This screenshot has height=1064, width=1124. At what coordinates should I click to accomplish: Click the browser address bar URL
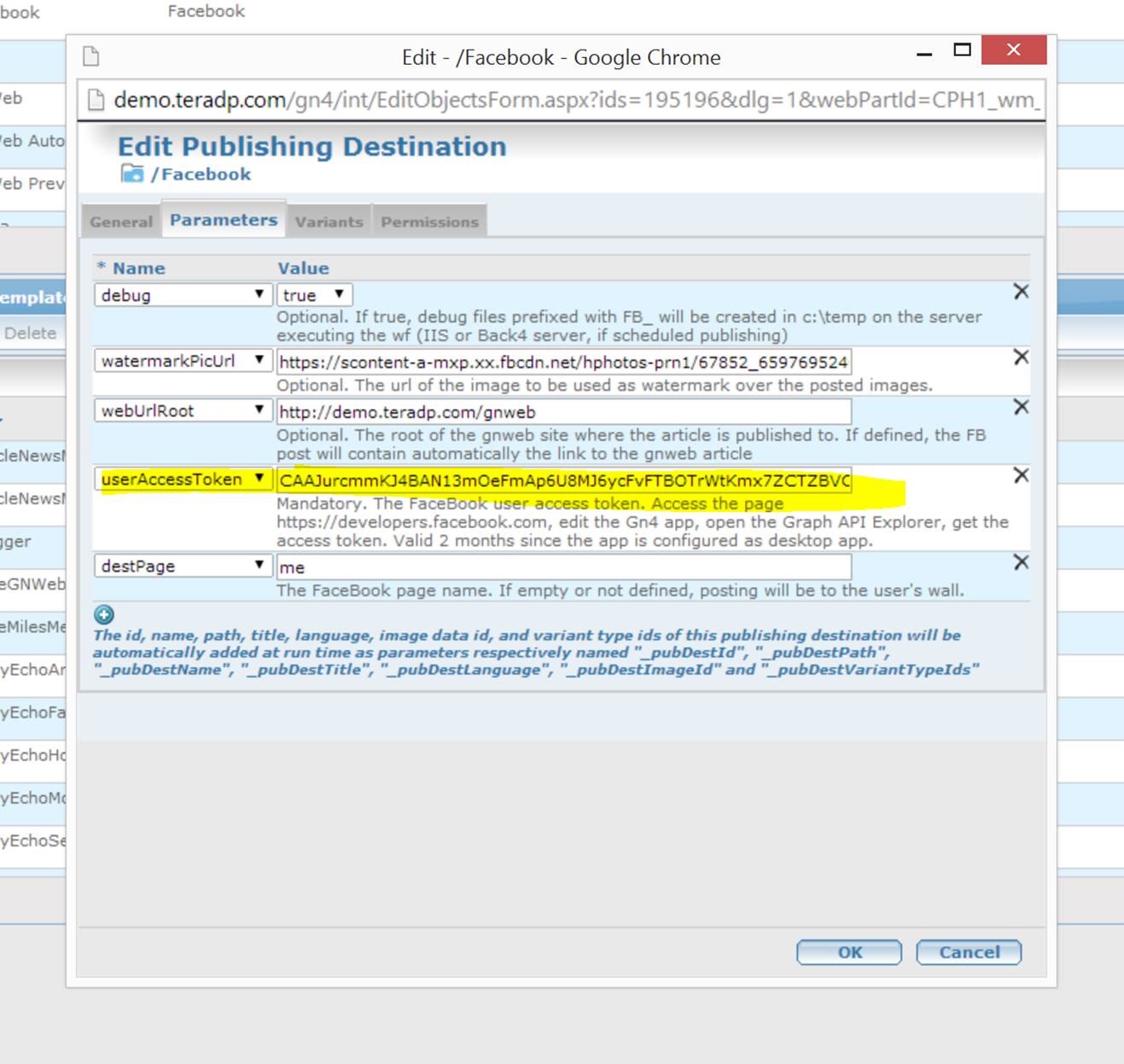[577, 100]
